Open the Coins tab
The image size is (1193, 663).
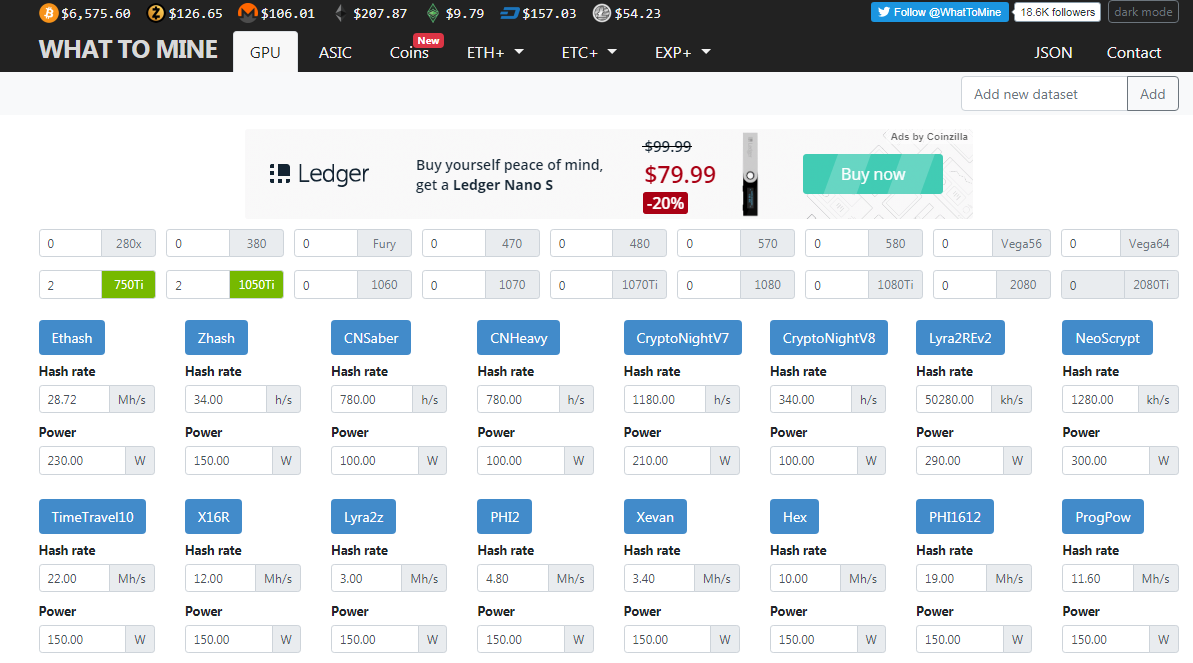[409, 53]
